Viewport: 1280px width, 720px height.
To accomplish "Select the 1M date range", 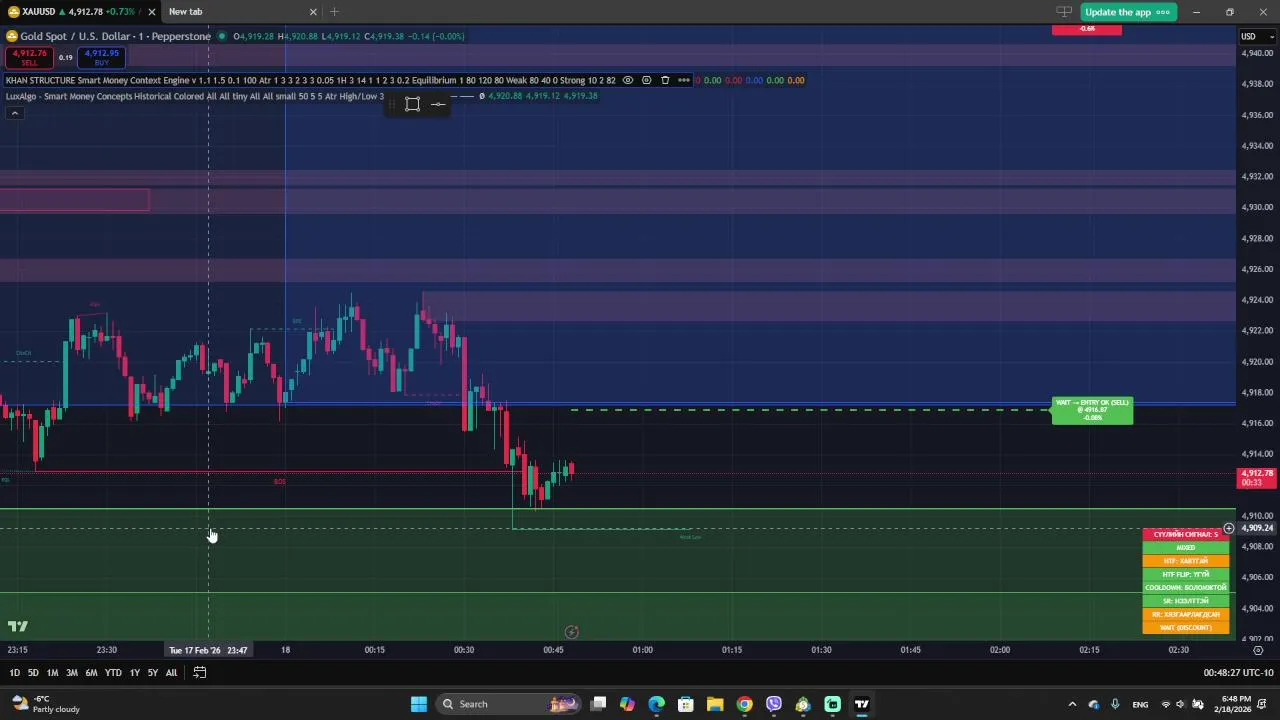I will tap(52, 673).
